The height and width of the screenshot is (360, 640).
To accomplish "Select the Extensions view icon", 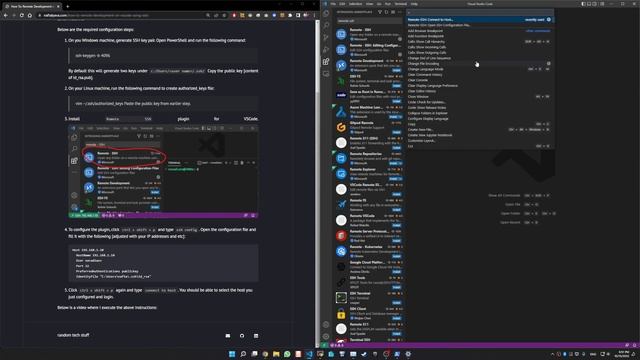I will (326, 62).
